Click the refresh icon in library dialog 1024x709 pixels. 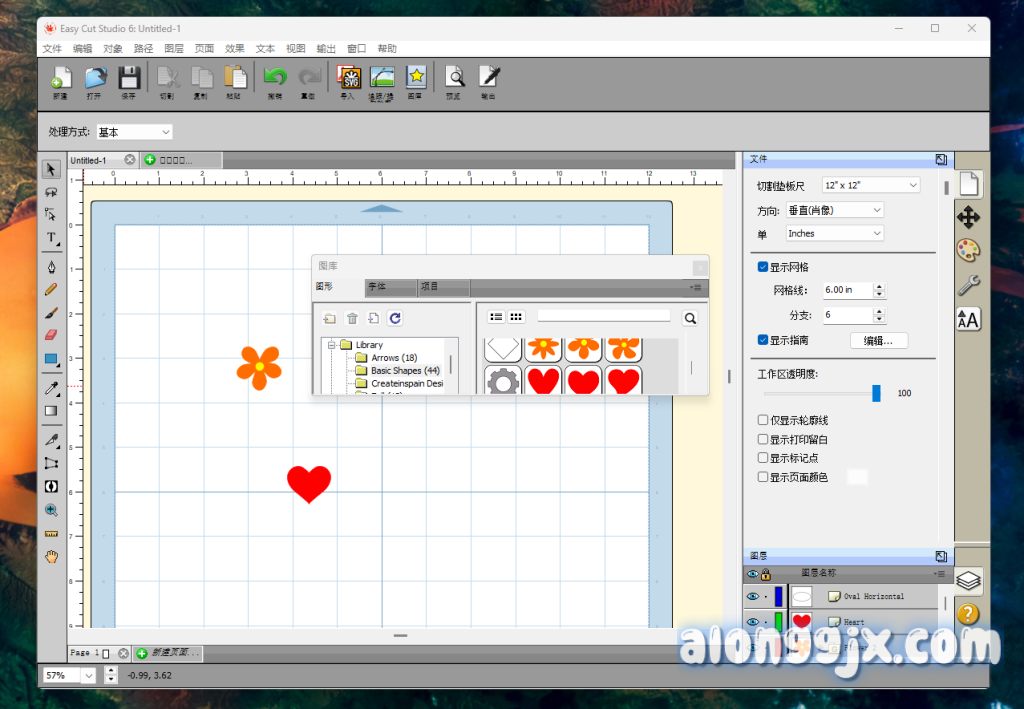click(x=395, y=318)
